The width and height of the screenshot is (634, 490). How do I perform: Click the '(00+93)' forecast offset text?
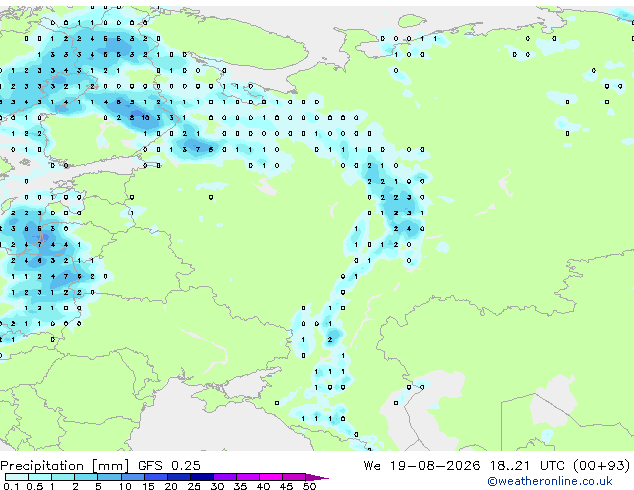tap(602, 466)
